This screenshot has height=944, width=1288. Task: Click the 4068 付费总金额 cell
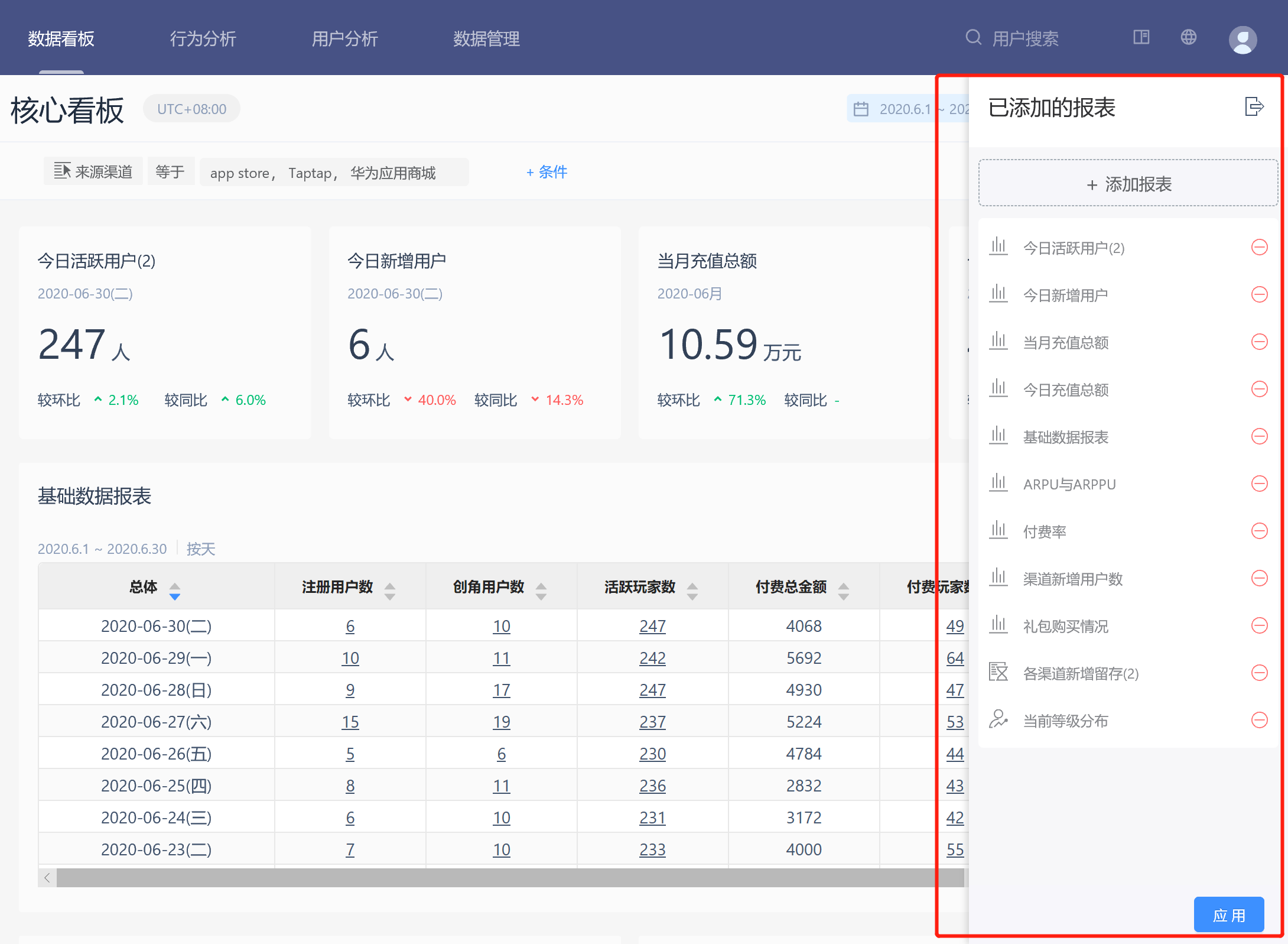[x=804, y=626]
